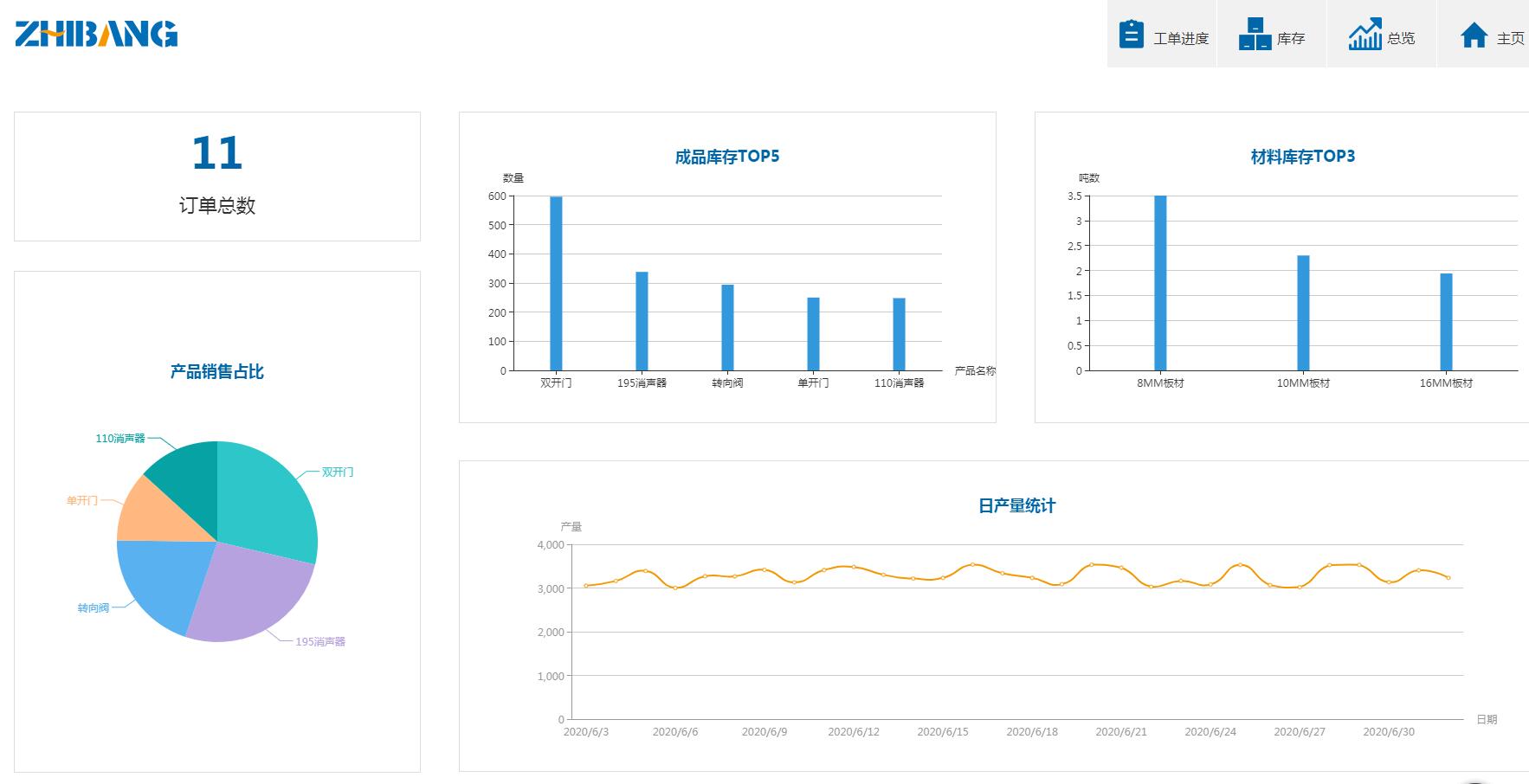Click the 2020/6/3 data point on line chart

tap(586, 586)
